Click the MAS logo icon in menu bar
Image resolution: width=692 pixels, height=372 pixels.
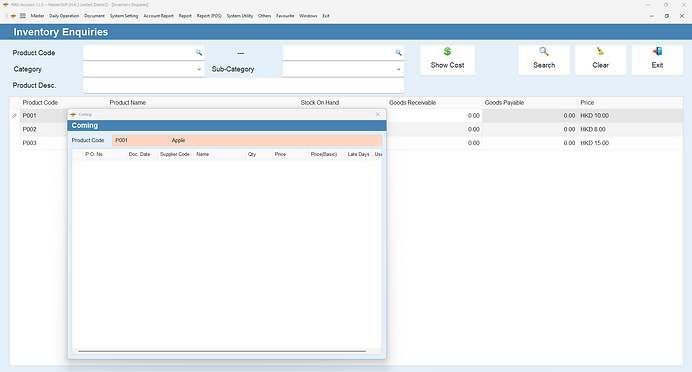13,16
